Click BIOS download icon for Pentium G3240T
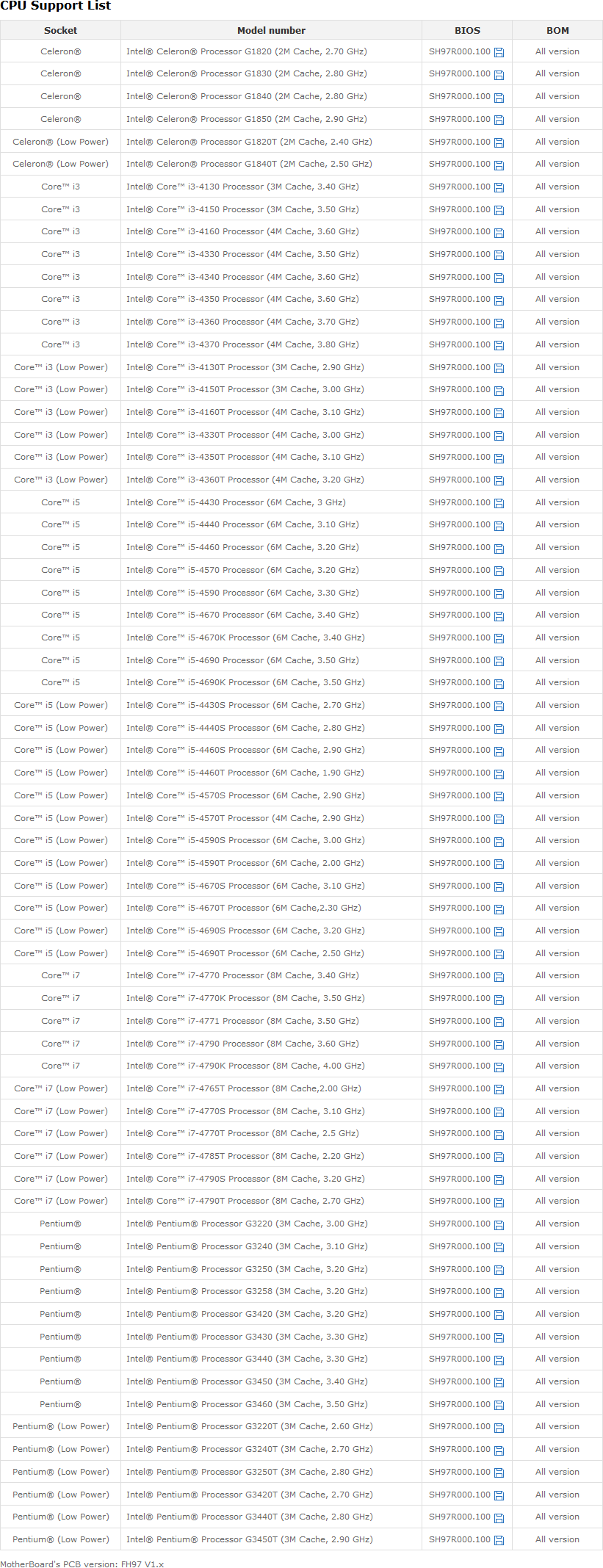 [499, 1450]
